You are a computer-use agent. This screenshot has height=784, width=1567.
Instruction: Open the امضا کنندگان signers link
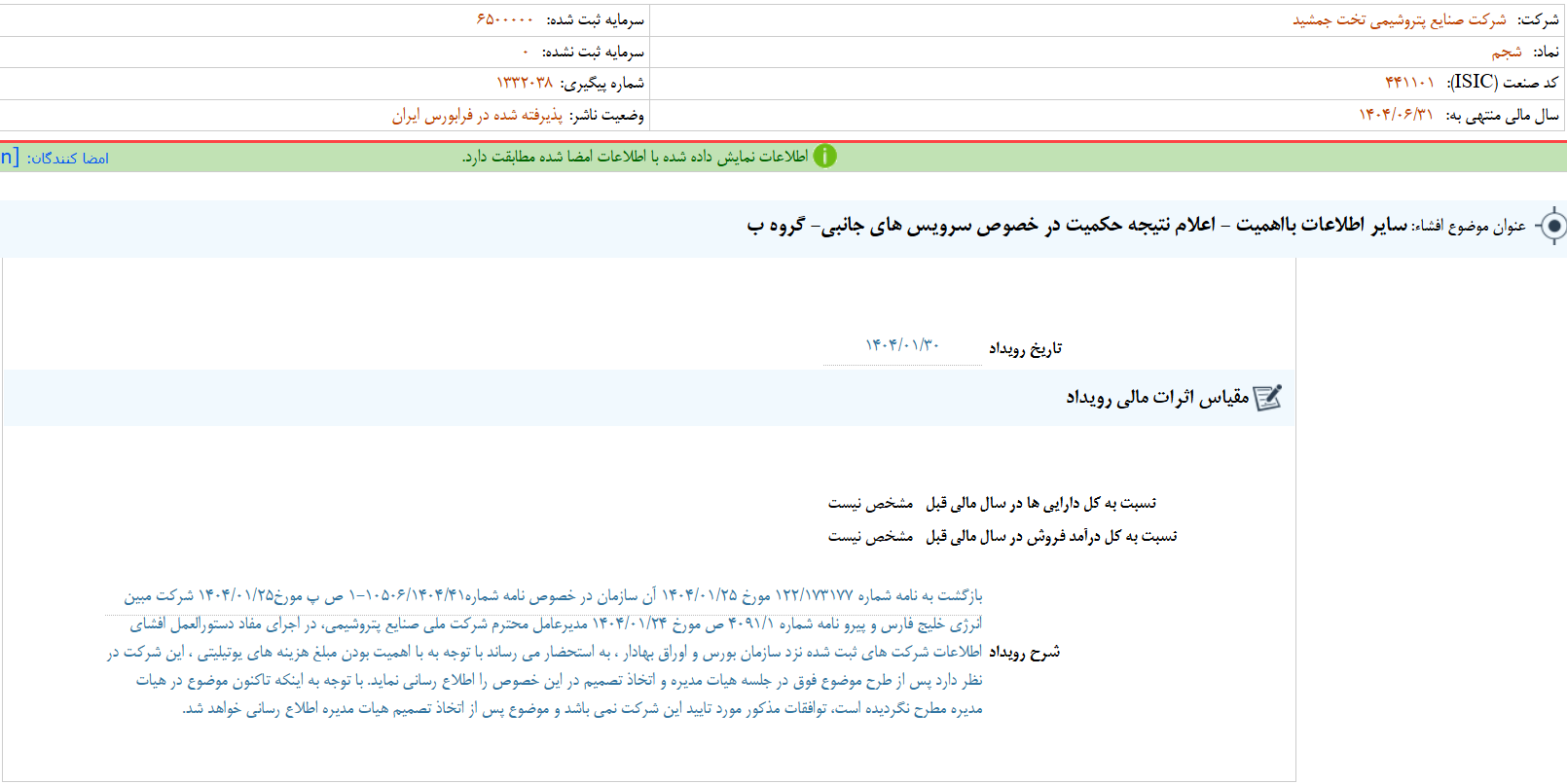(x=67, y=158)
